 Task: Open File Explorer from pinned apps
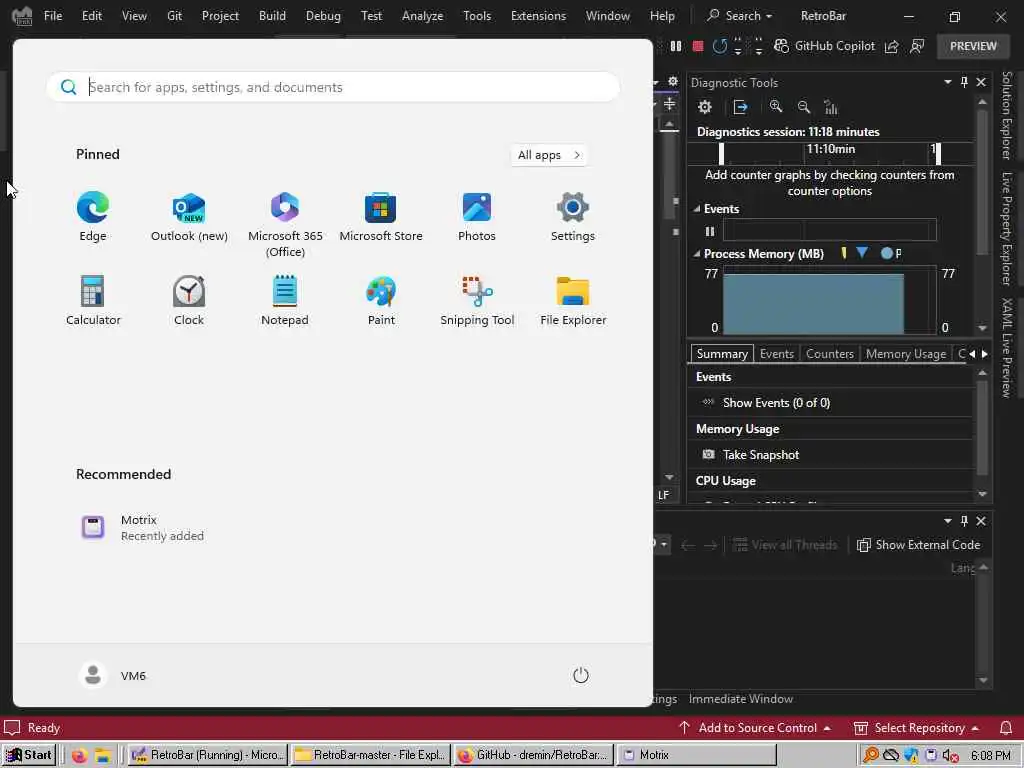(573, 300)
